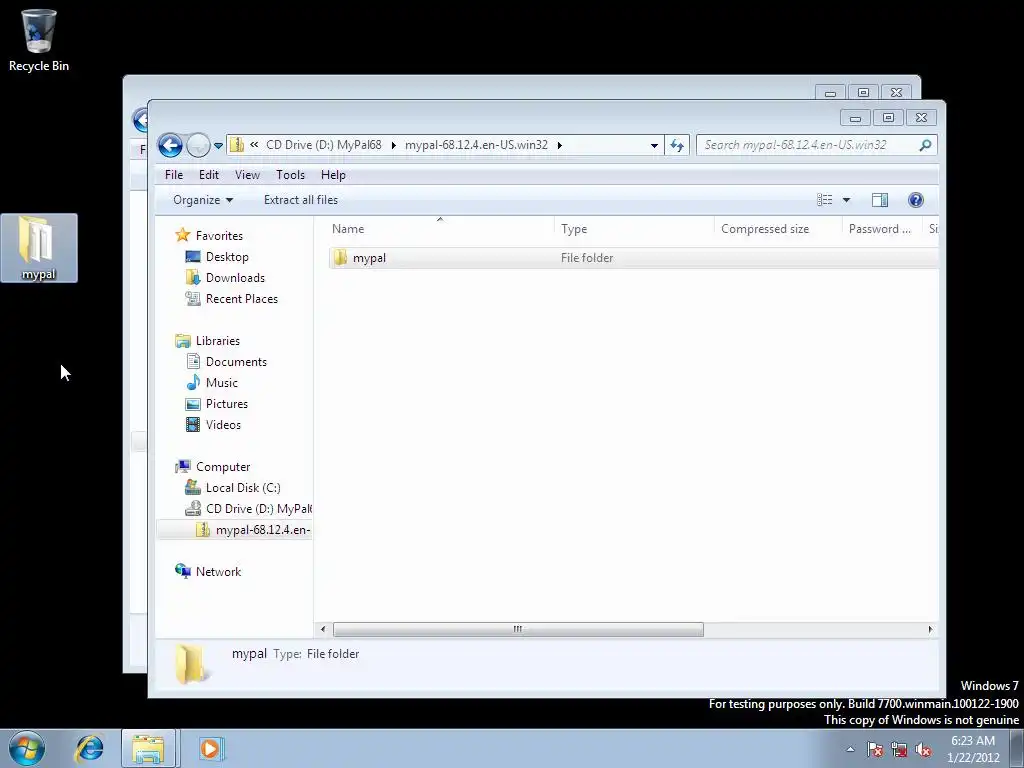
Task: Click the muted volume tray icon
Action: point(923,749)
